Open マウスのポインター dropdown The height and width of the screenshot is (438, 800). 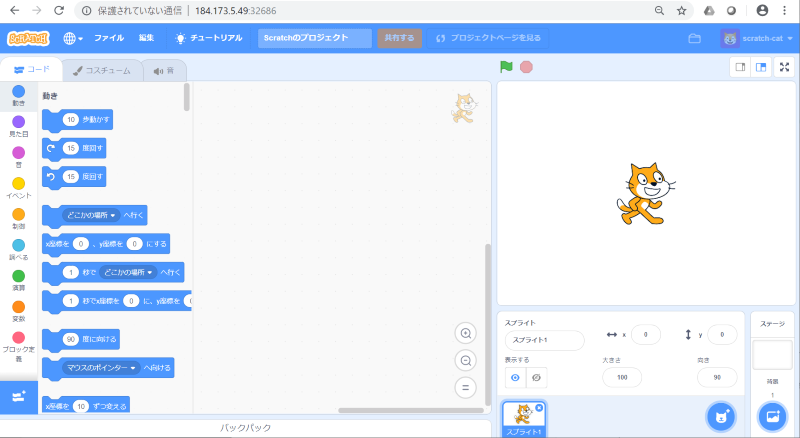pos(101,368)
